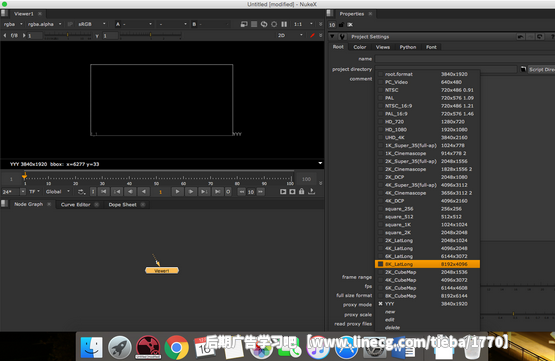Select UHD_4K 3840x2160 format
The height and width of the screenshot is (361, 555).
pyautogui.click(x=427, y=138)
